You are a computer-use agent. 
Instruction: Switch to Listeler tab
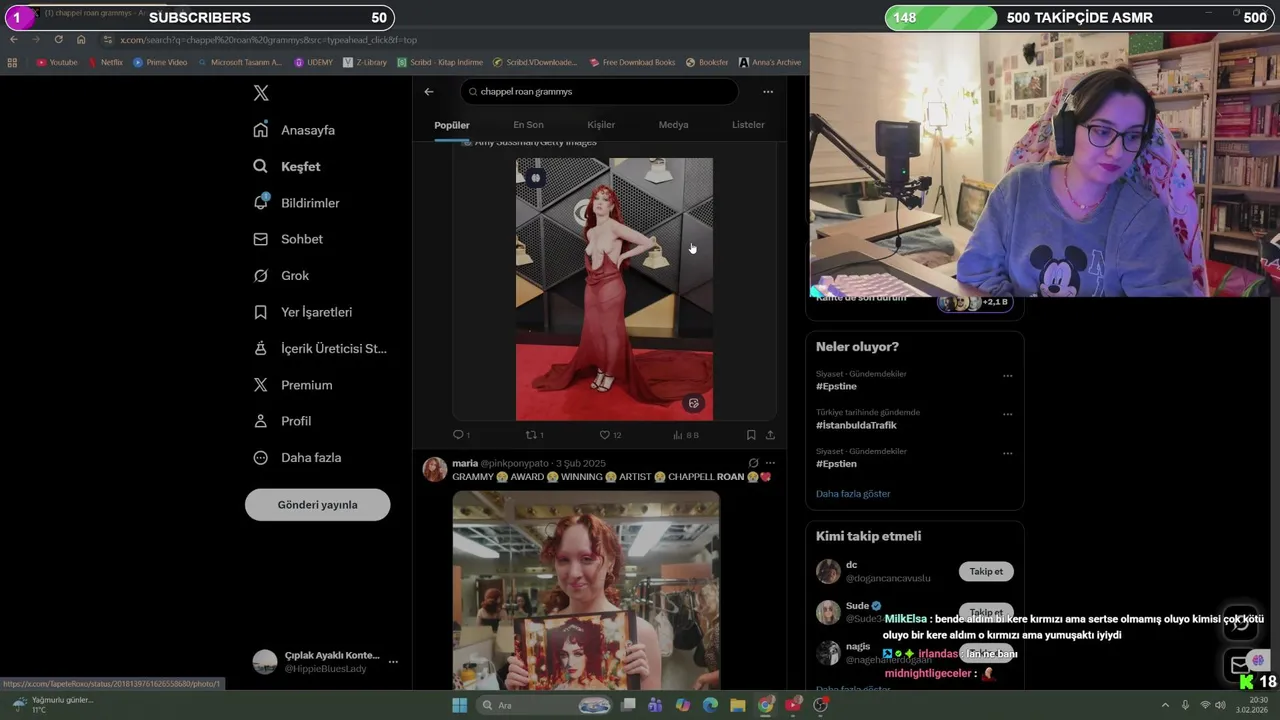(x=748, y=125)
